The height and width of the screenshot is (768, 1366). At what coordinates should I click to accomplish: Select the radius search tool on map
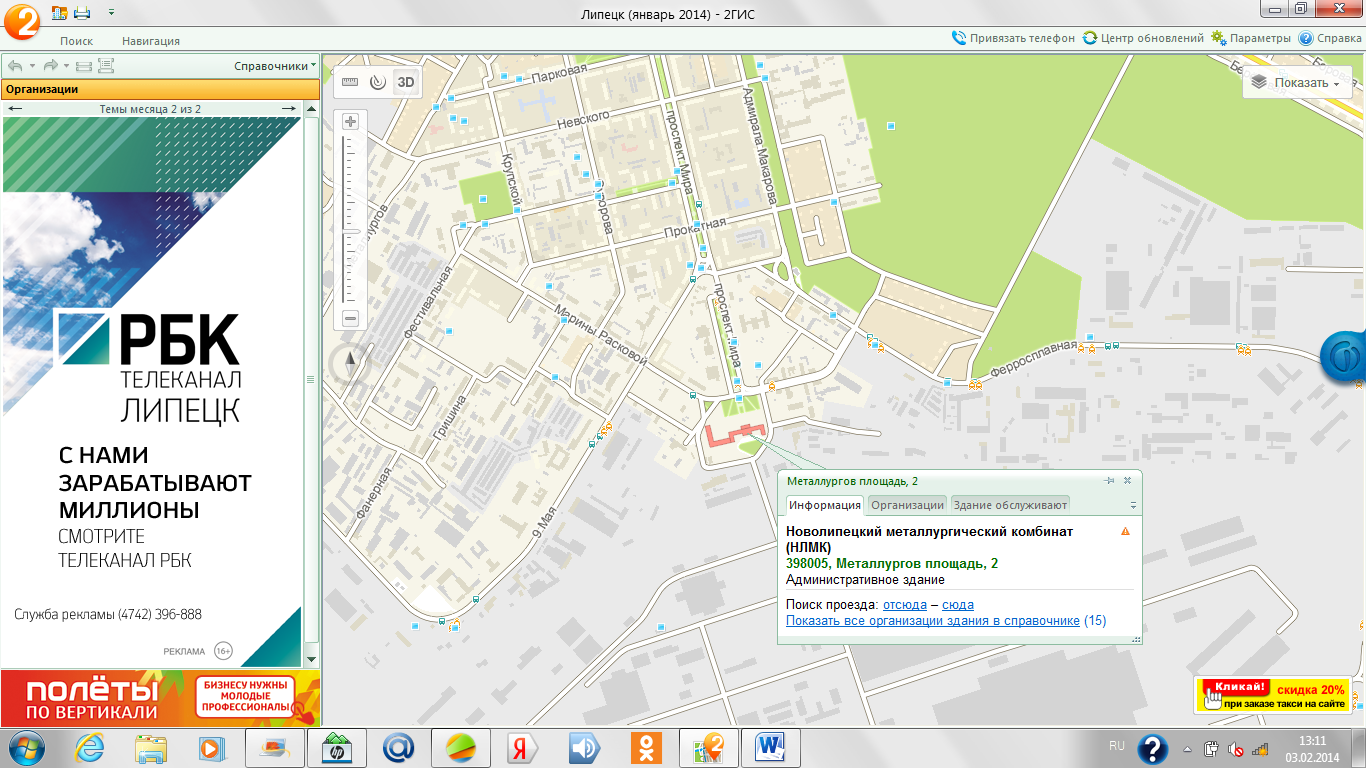coord(377,82)
